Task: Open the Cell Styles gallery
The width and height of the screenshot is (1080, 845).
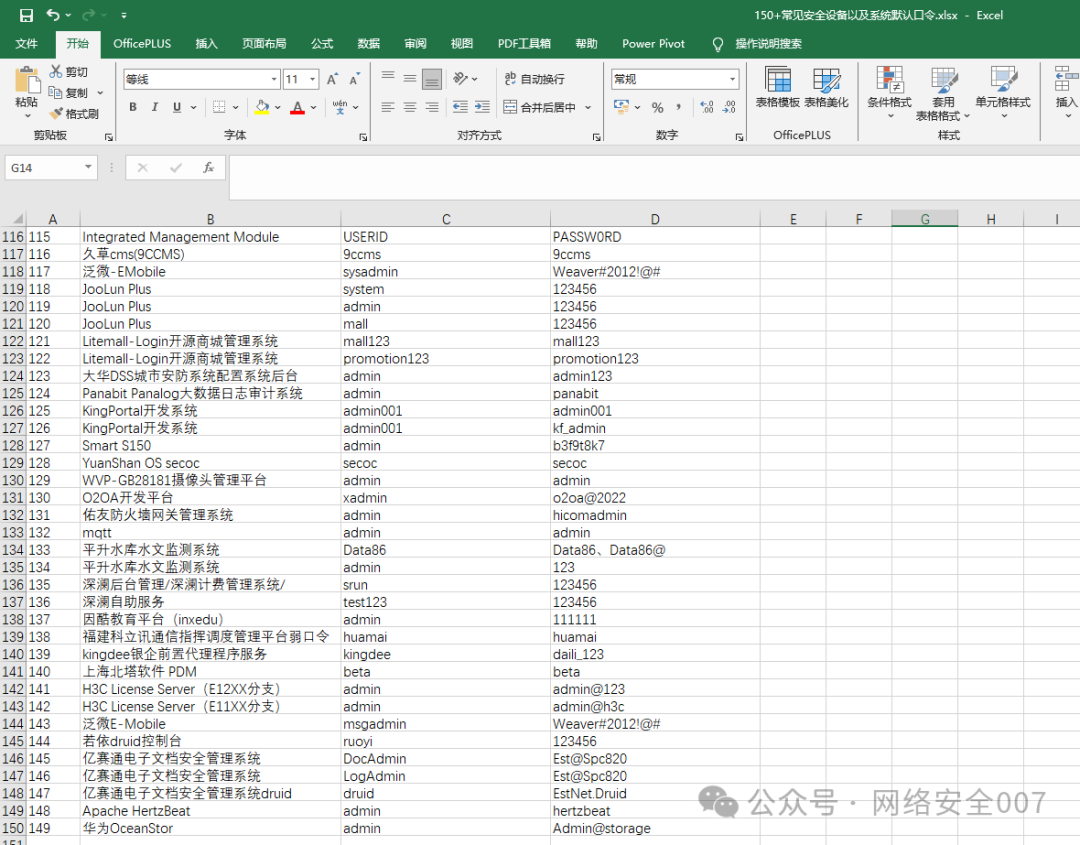Action: pos(1003,93)
